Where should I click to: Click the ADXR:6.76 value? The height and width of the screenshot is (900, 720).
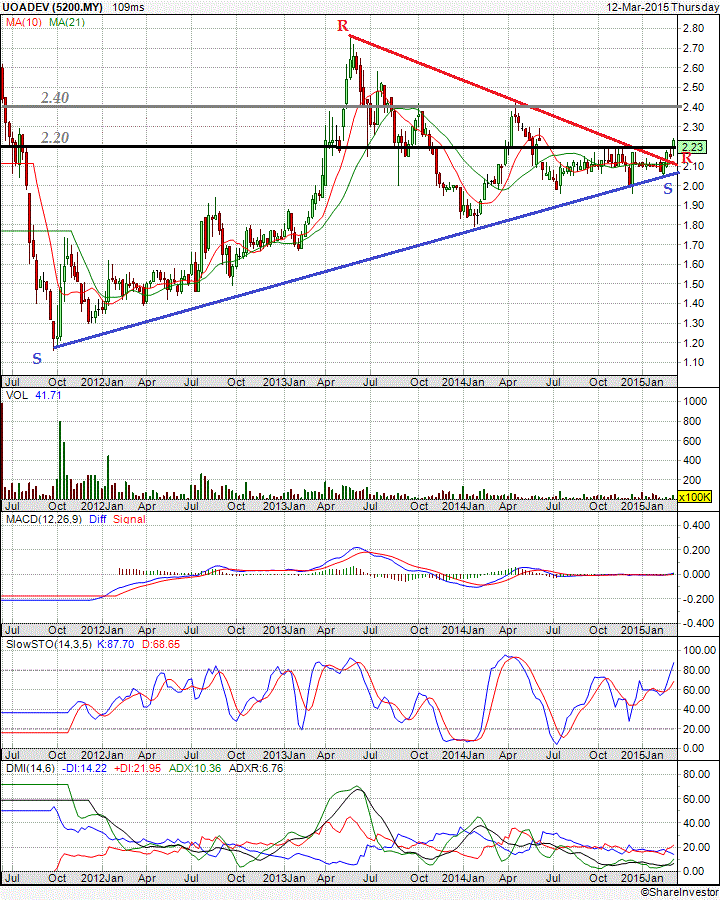pos(256,768)
